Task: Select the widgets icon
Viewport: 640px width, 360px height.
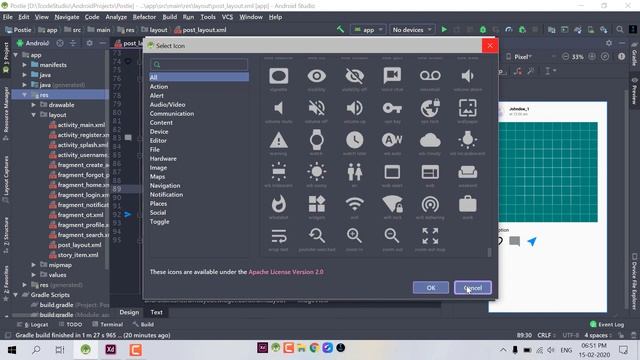Action: 316,204
